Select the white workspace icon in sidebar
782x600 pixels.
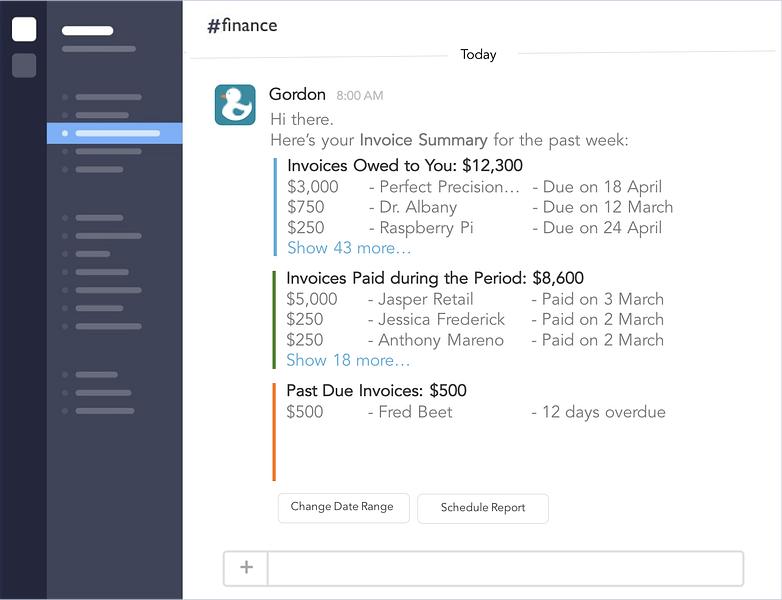point(24,29)
